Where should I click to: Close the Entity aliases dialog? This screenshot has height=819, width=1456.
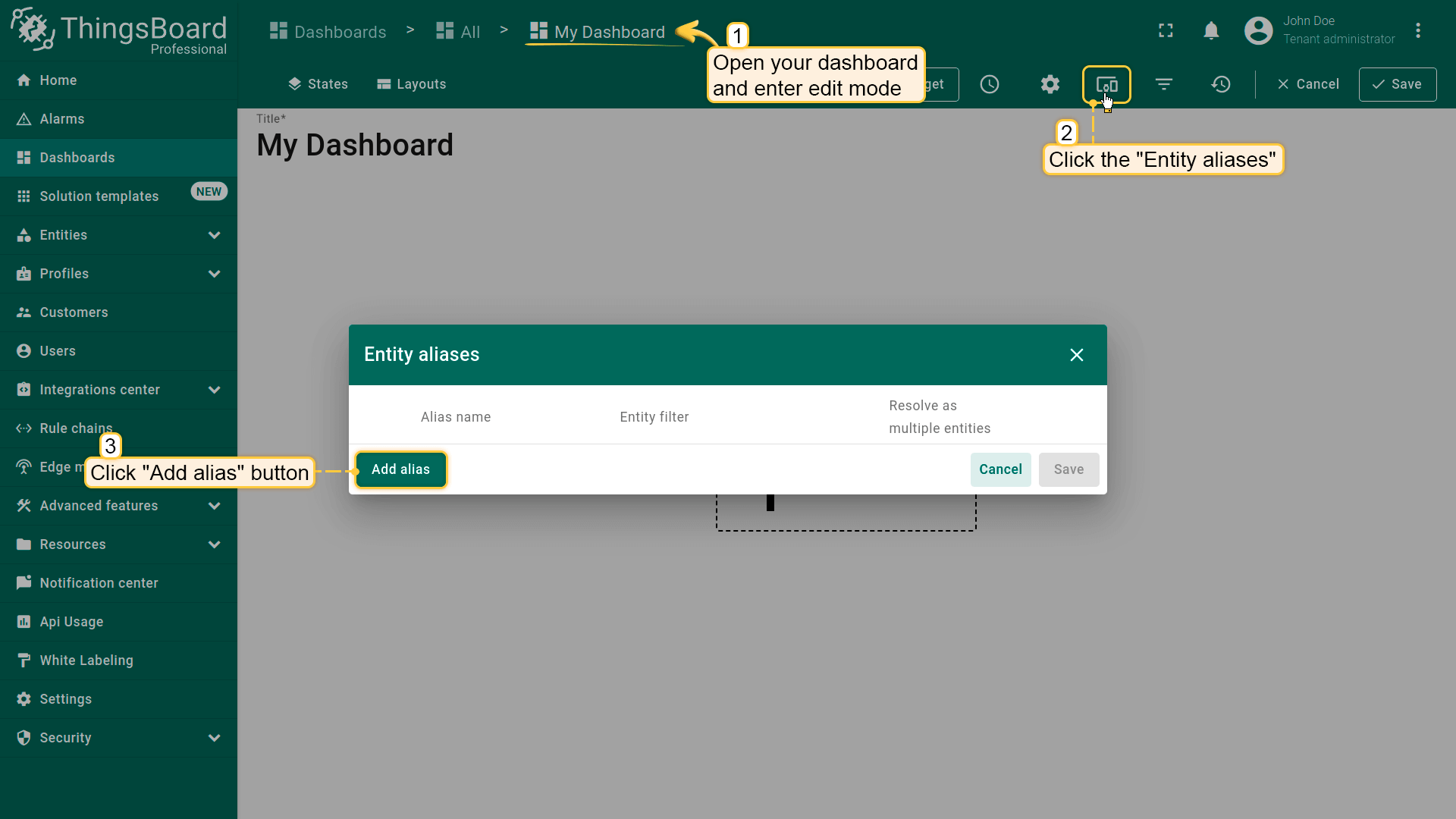click(1076, 355)
